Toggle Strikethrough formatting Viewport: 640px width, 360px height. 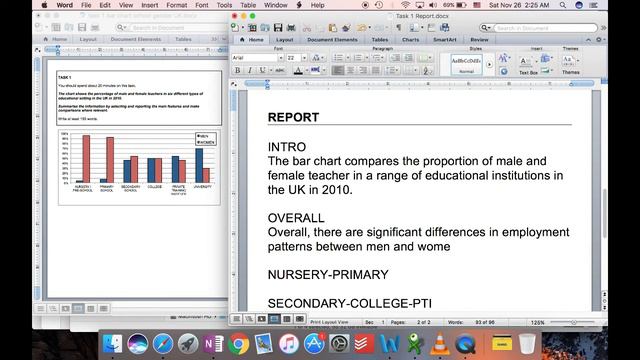click(280, 70)
